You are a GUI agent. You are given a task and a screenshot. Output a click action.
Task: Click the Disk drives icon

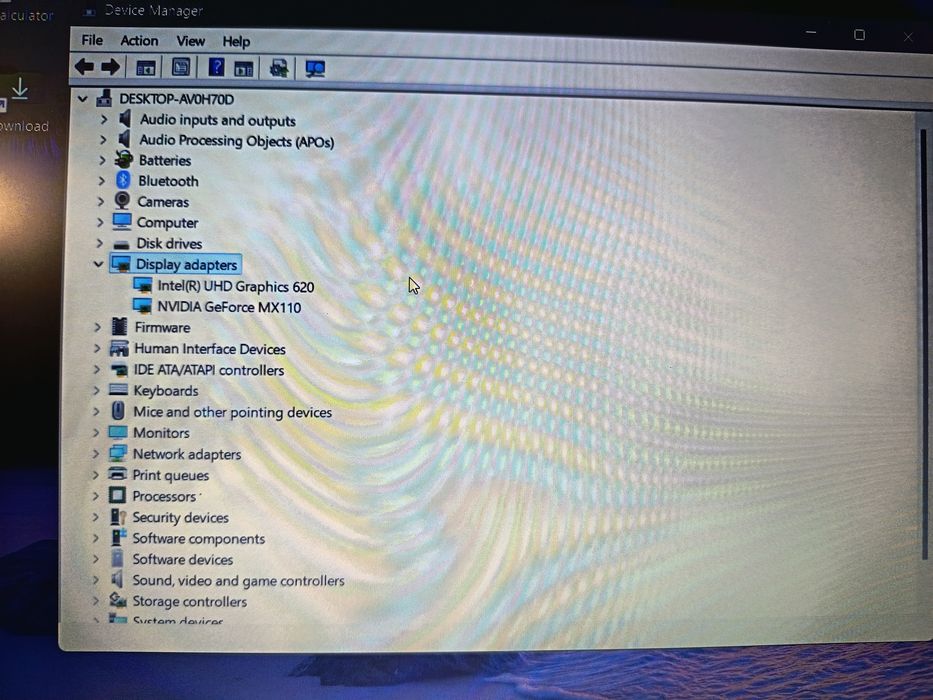[x=121, y=244]
